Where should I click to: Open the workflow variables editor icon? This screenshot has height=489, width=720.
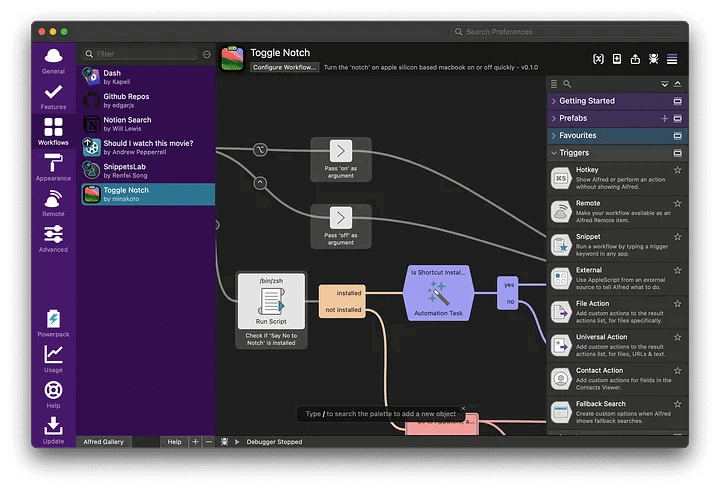point(598,59)
